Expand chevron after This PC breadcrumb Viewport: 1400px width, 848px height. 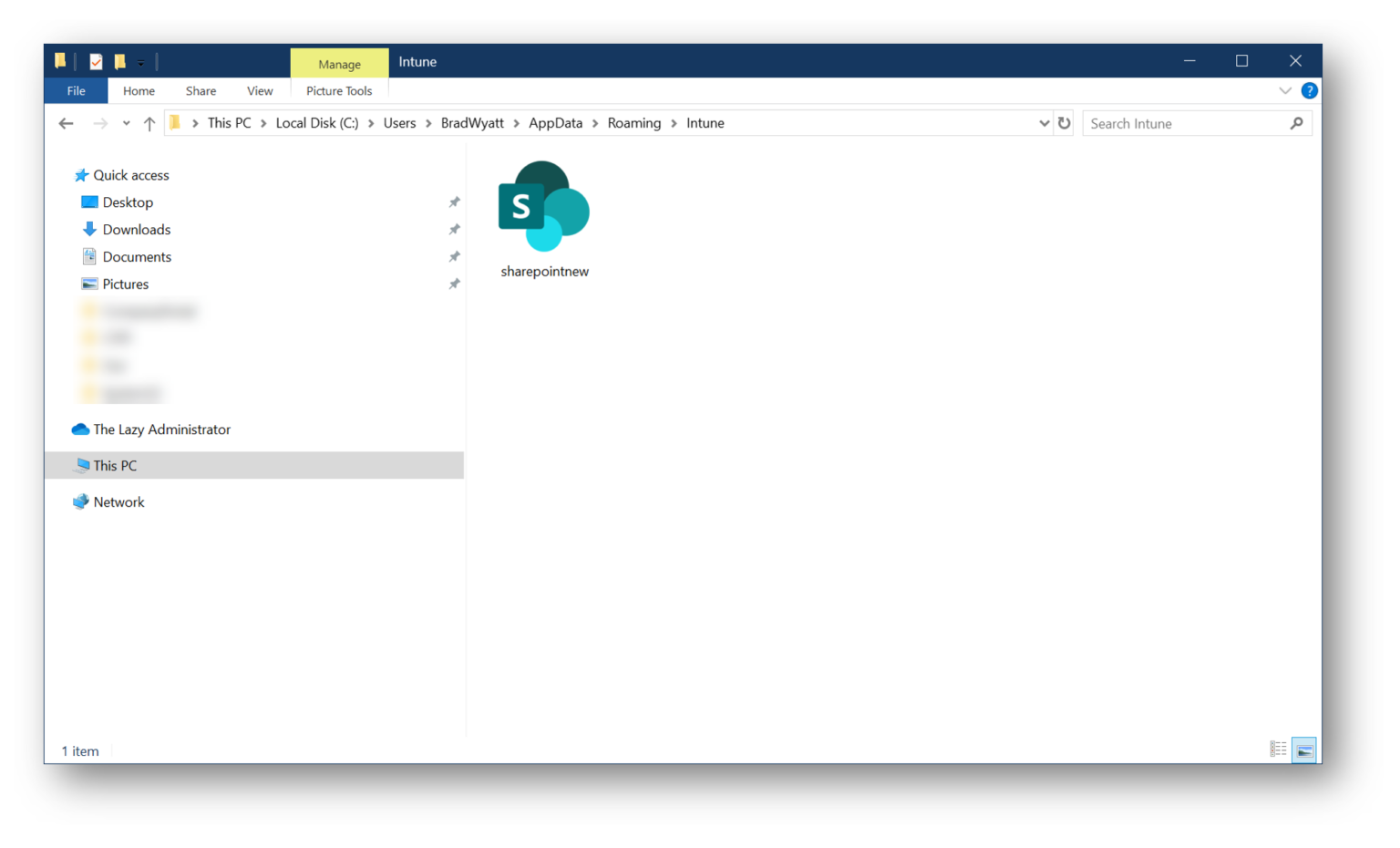pyautogui.click(x=263, y=123)
